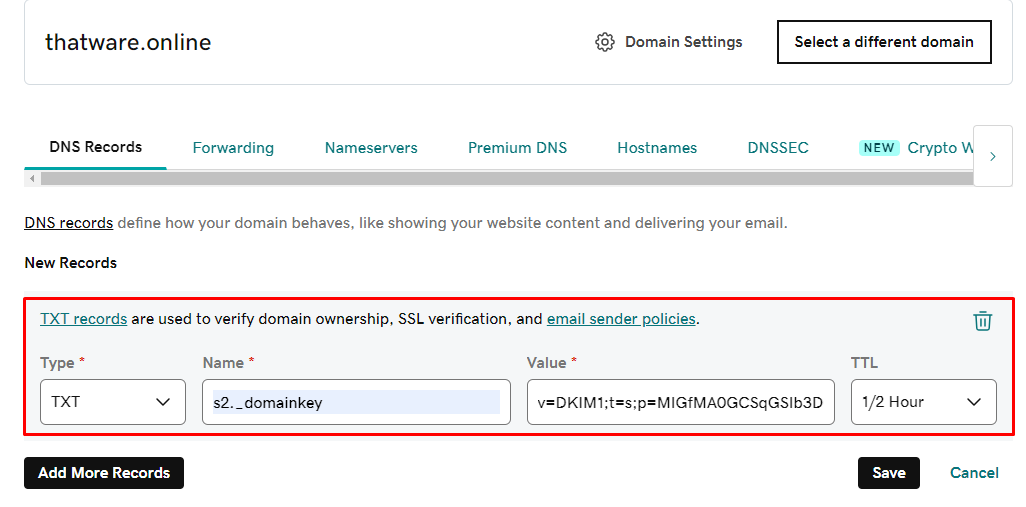
Task: Click the TTL field label
Action: tap(864, 362)
